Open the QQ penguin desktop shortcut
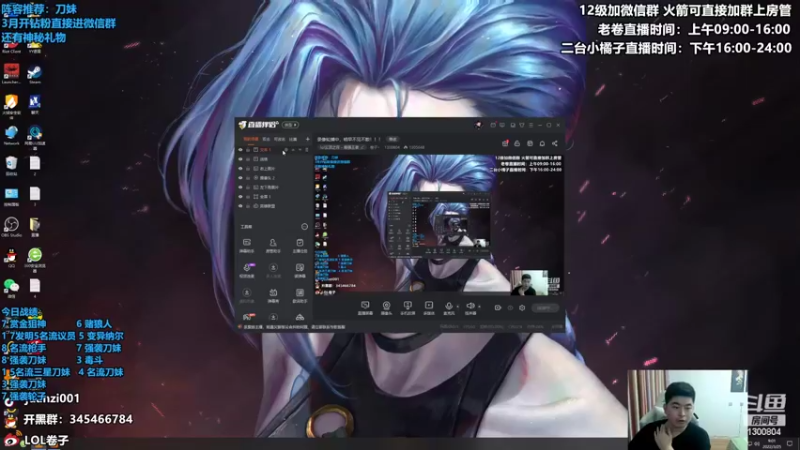Viewport: 800px width, 450px height. [11, 258]
